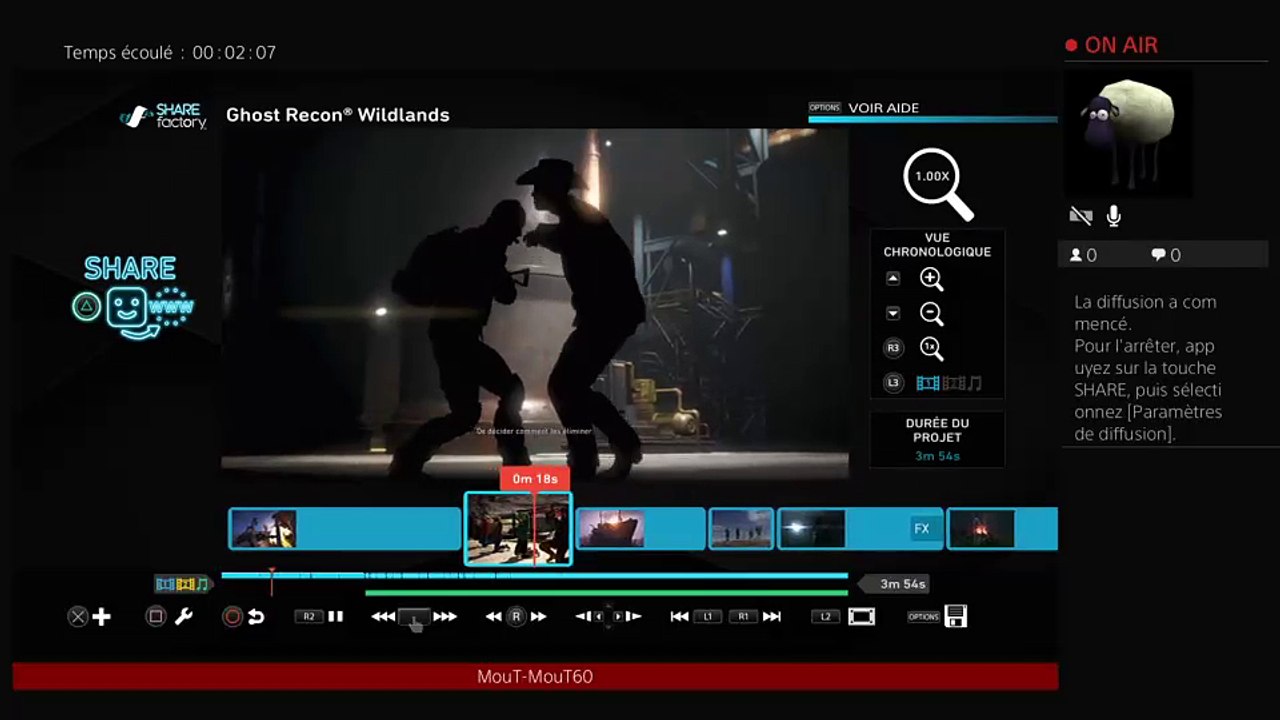
Task: Click the Ghost Recon Wildlands project title
Action: 338,115
